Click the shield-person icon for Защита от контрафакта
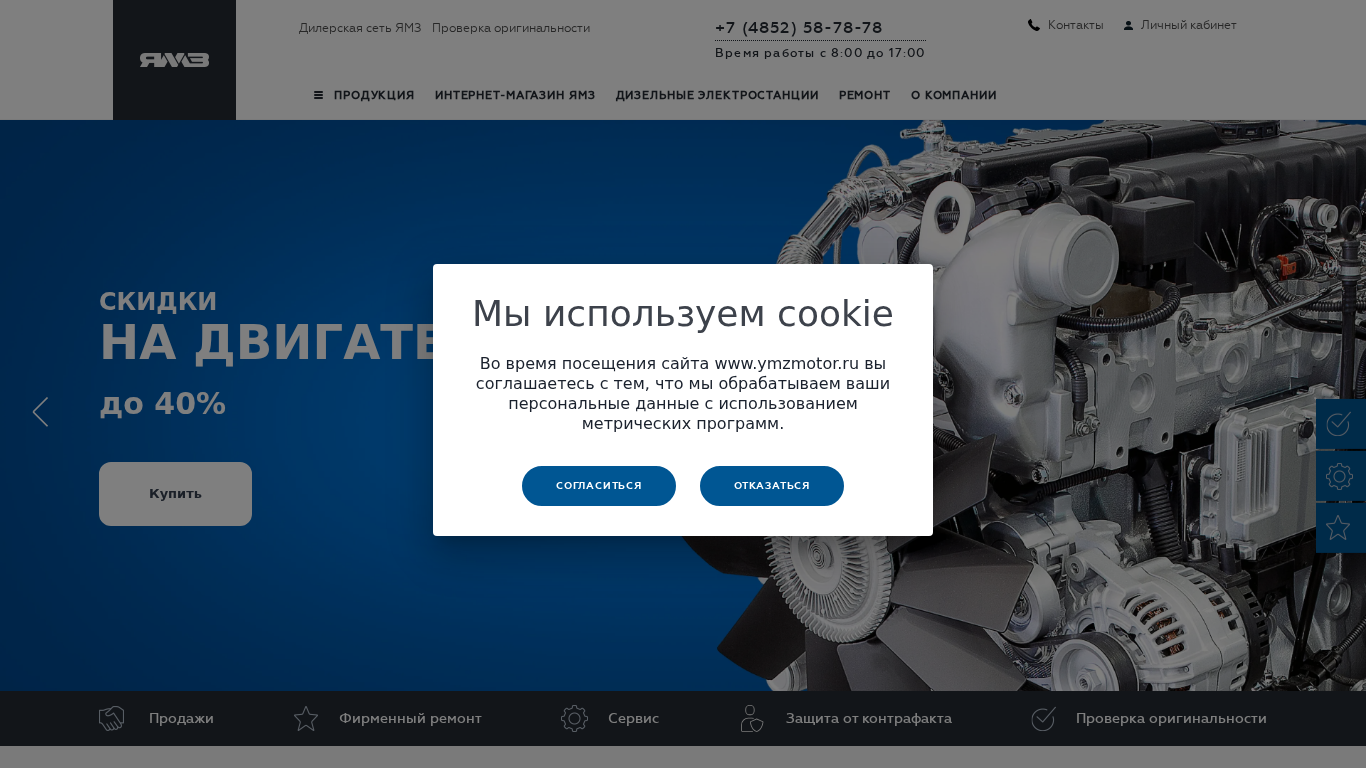This screenshot has height=768, width=1366. click(x=751, y=718)
